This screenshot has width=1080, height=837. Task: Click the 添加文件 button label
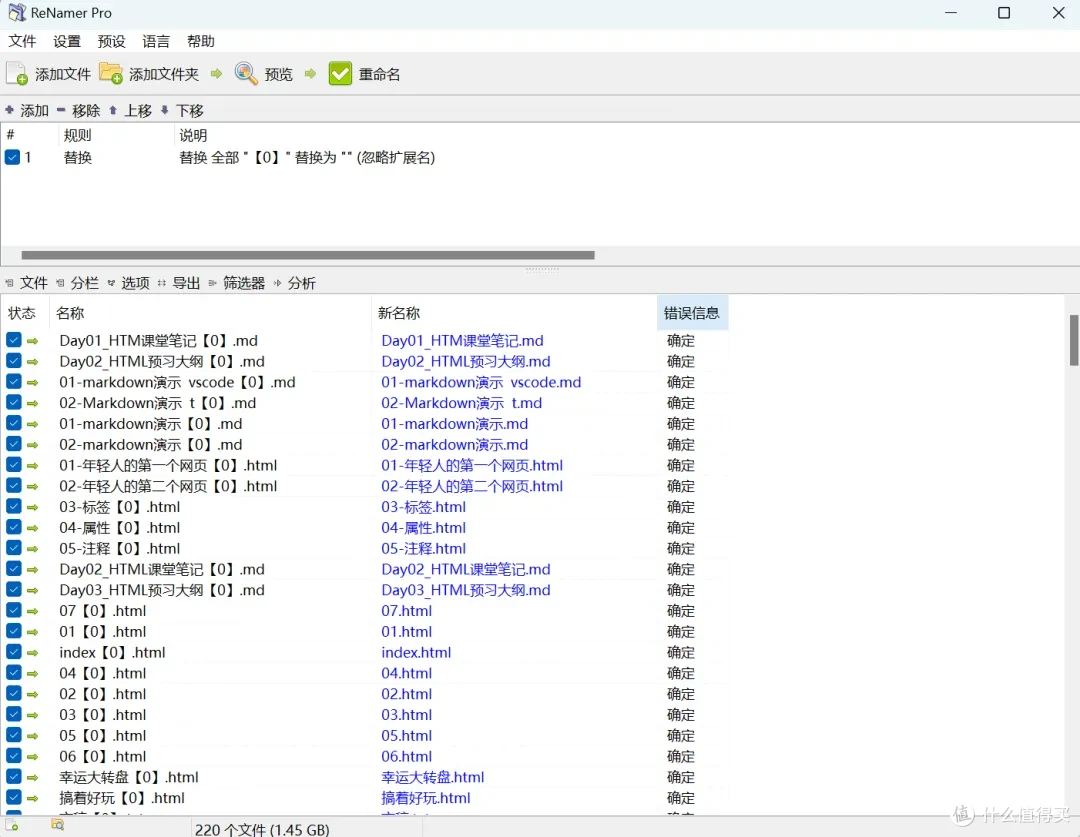click(63, 74)
